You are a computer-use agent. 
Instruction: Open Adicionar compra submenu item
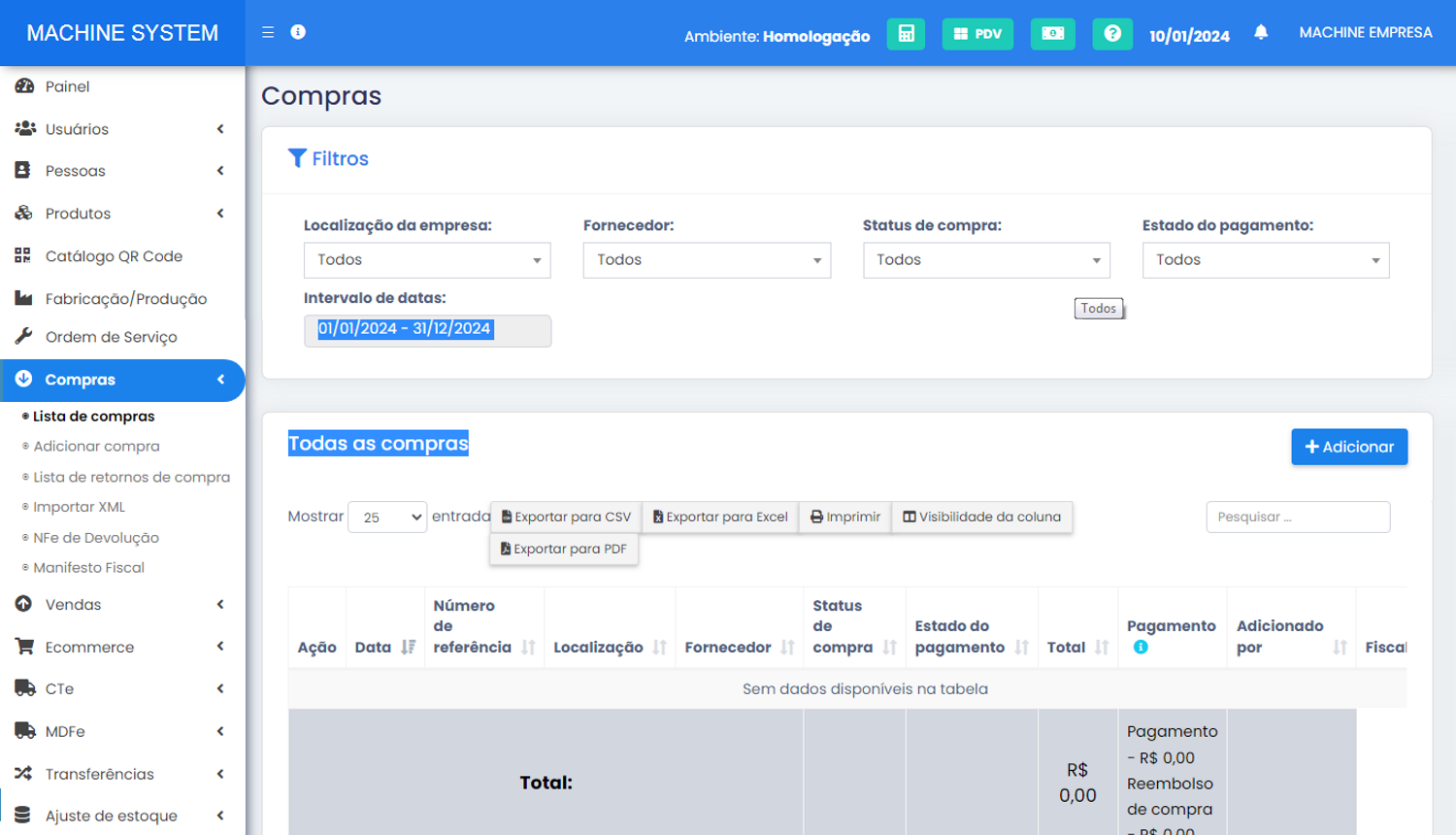(x=96, y=446)
